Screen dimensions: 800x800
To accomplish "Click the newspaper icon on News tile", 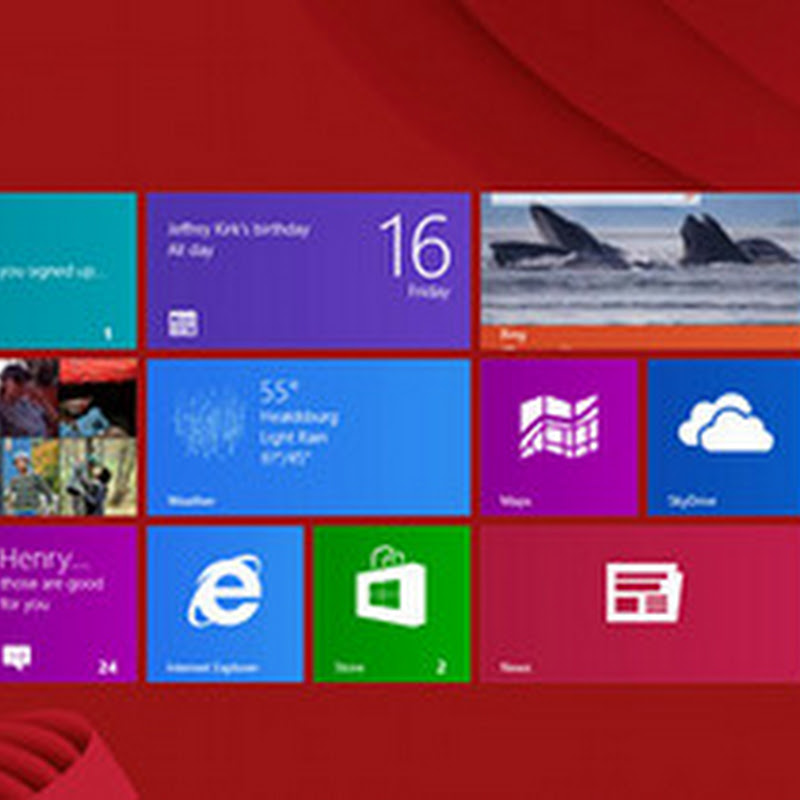I will pos(644,592).
